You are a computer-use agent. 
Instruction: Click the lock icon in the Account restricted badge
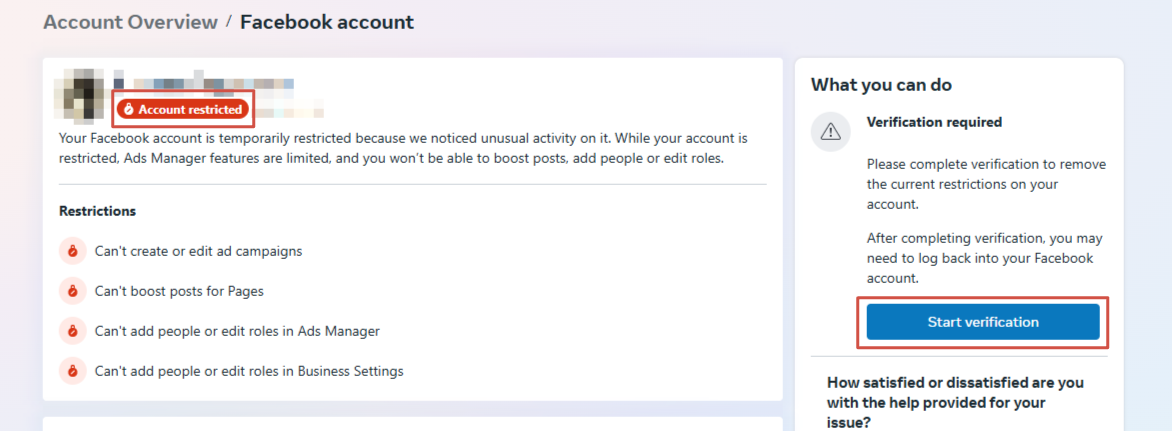point(128,109)
